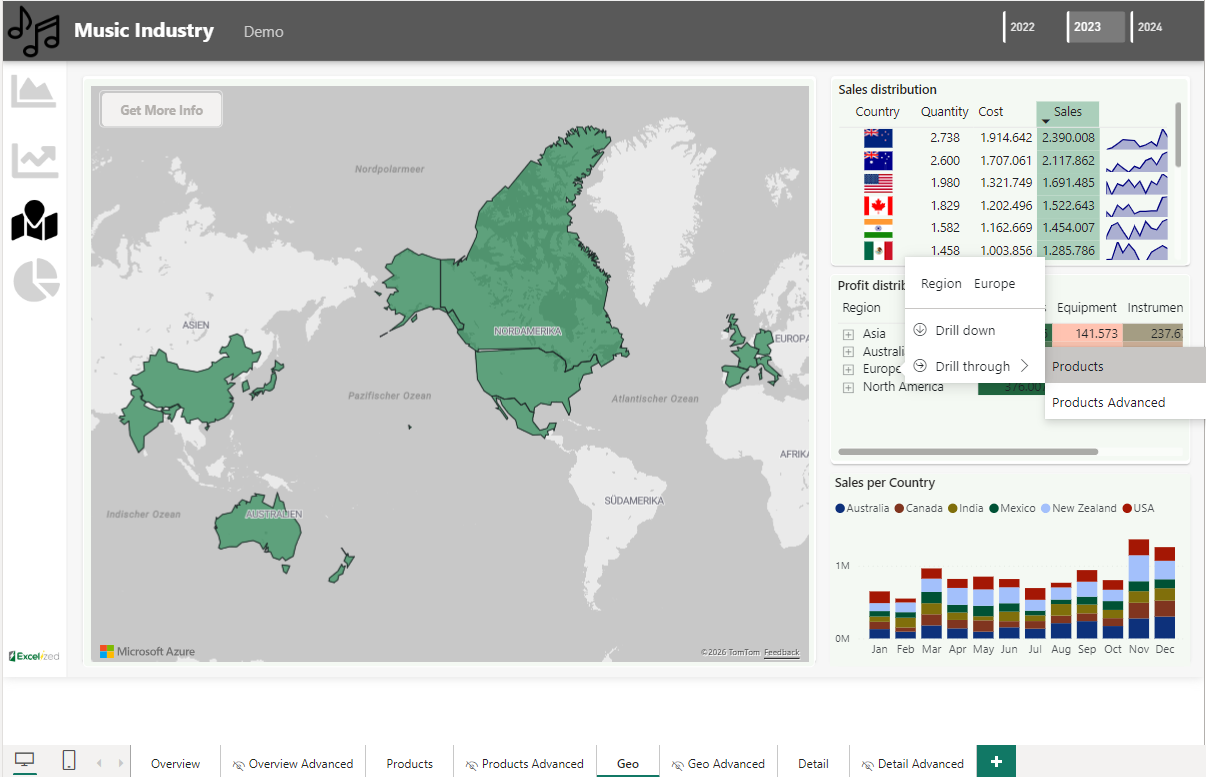The width and height of the screenshot is (1206, 777).
Task: Sort by the Country column header
Action: (877, 112)
